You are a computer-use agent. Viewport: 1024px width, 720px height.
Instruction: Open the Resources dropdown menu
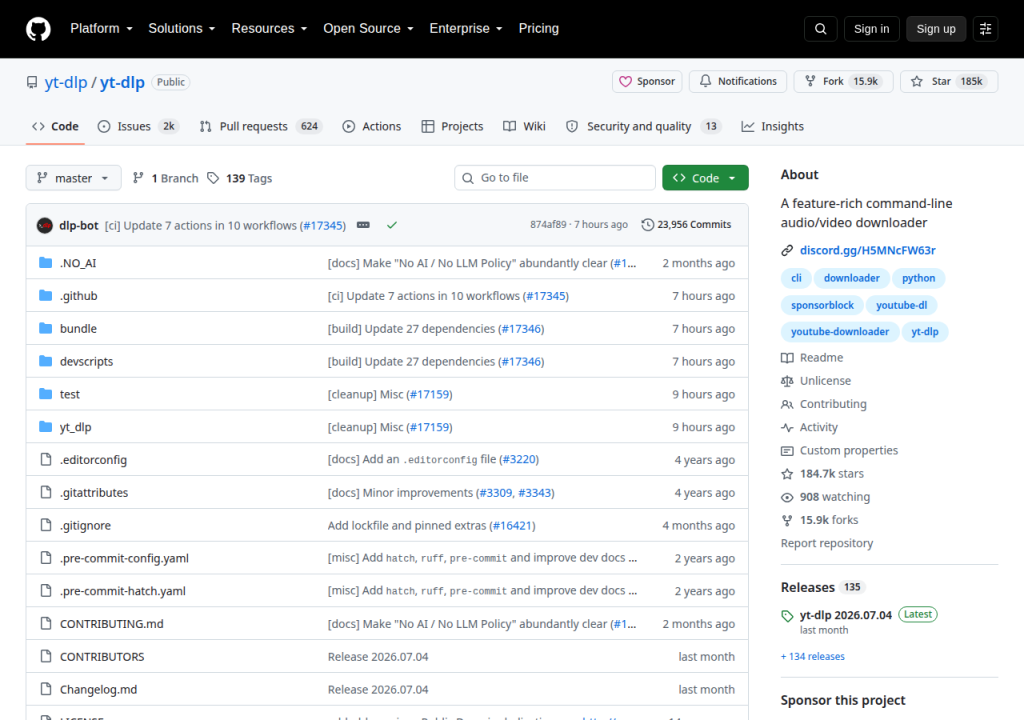(x=269, y=29)
